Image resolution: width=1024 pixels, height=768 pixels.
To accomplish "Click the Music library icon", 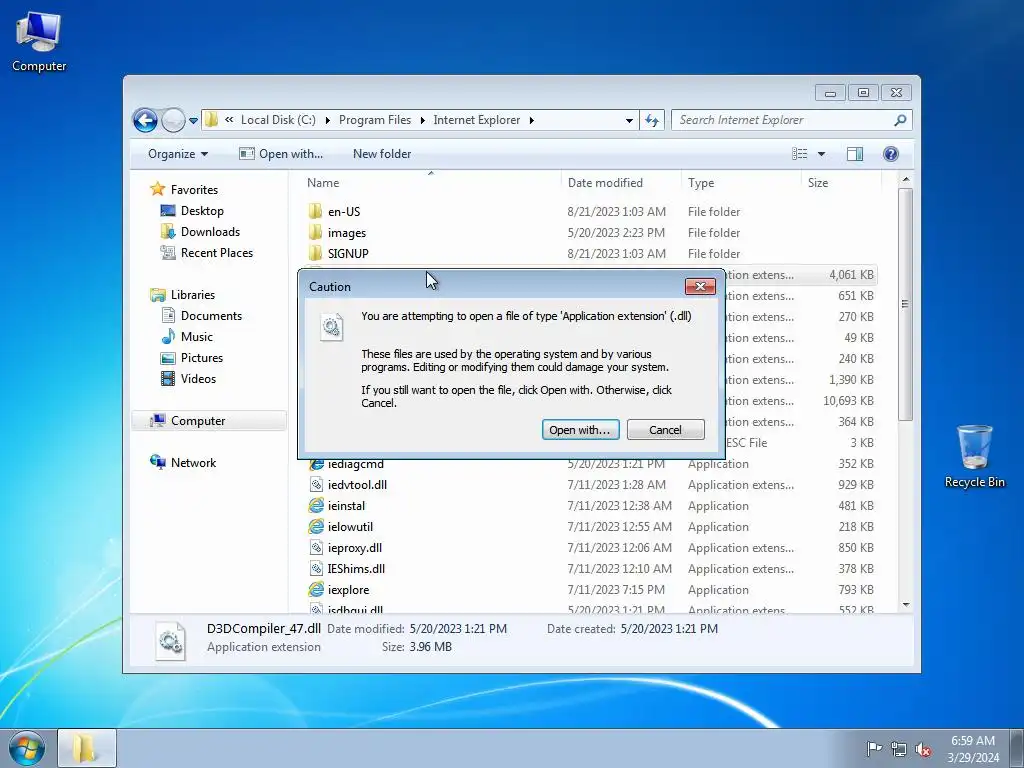I will coord(168,337).
